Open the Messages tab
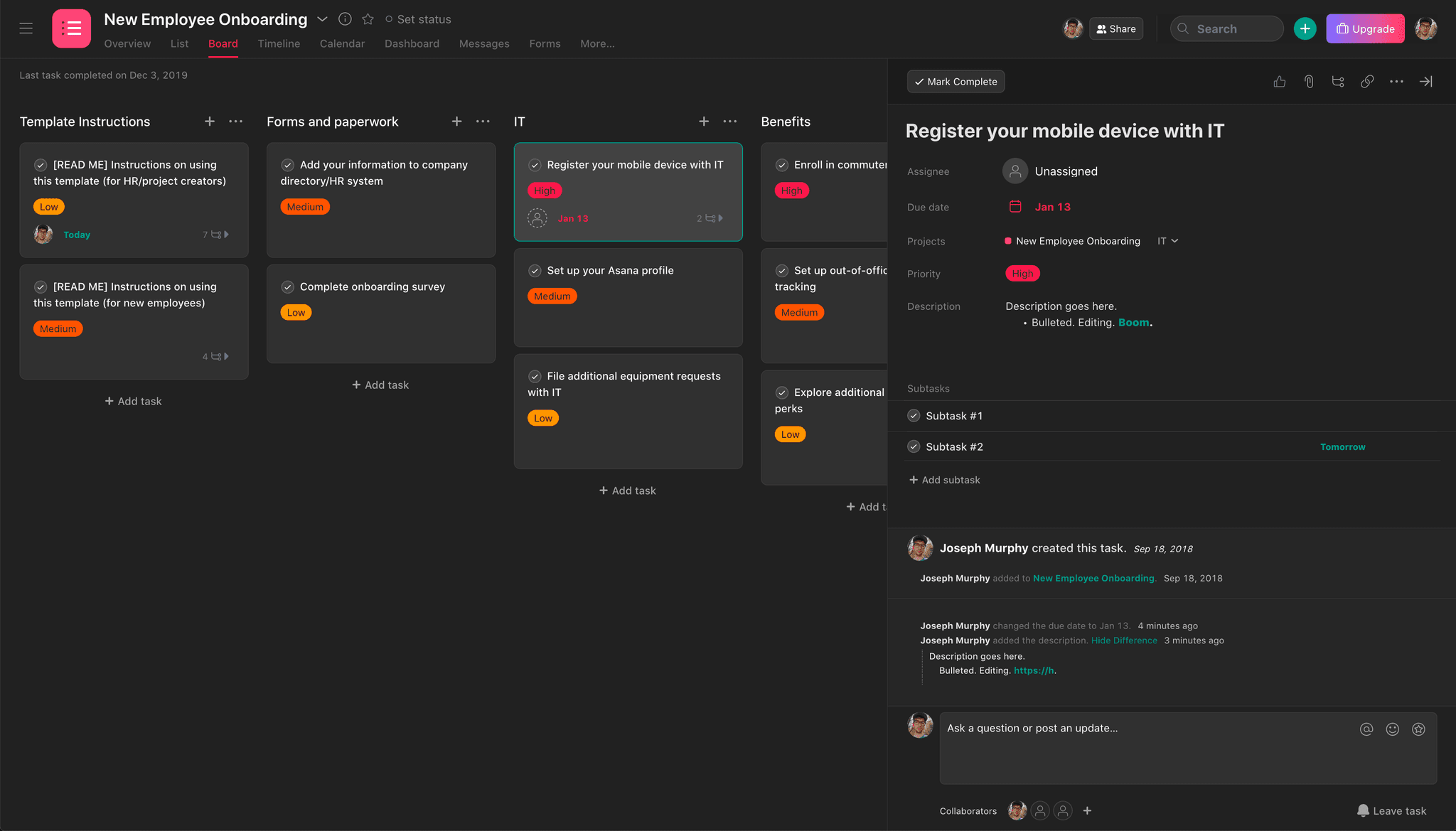 click(484, 44)
